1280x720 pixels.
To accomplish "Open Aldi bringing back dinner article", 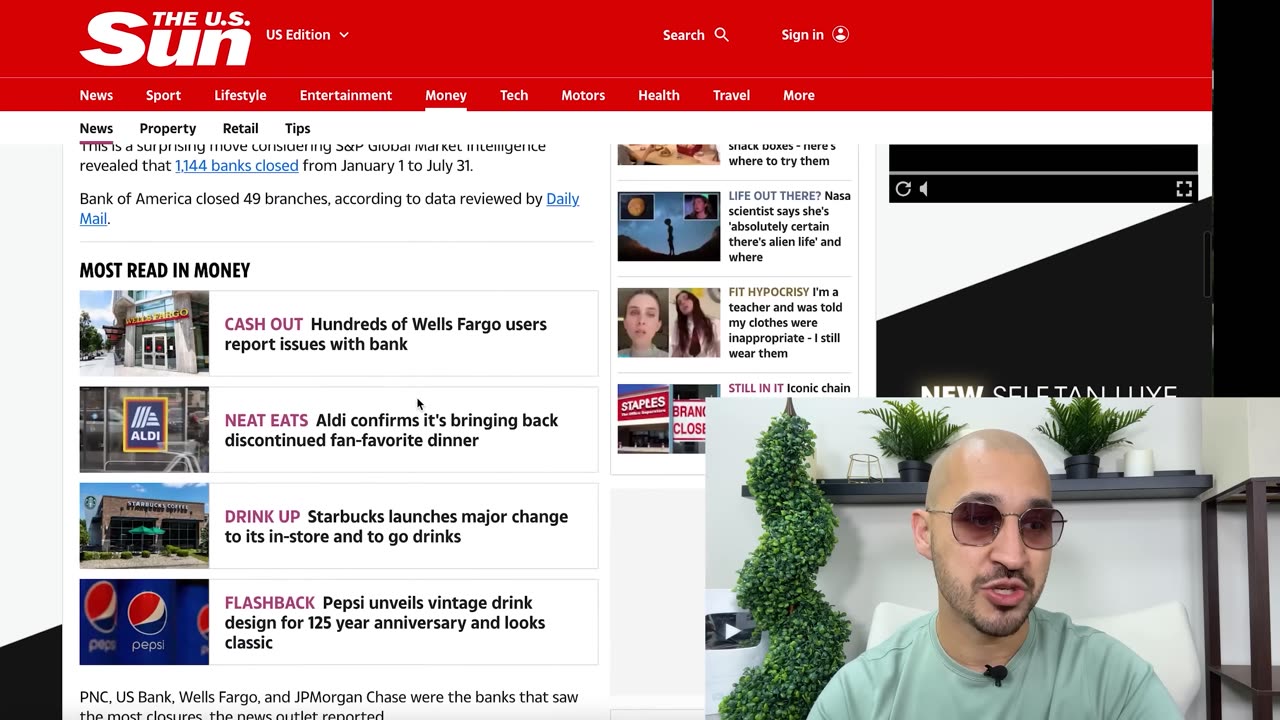I will point(391,430).
